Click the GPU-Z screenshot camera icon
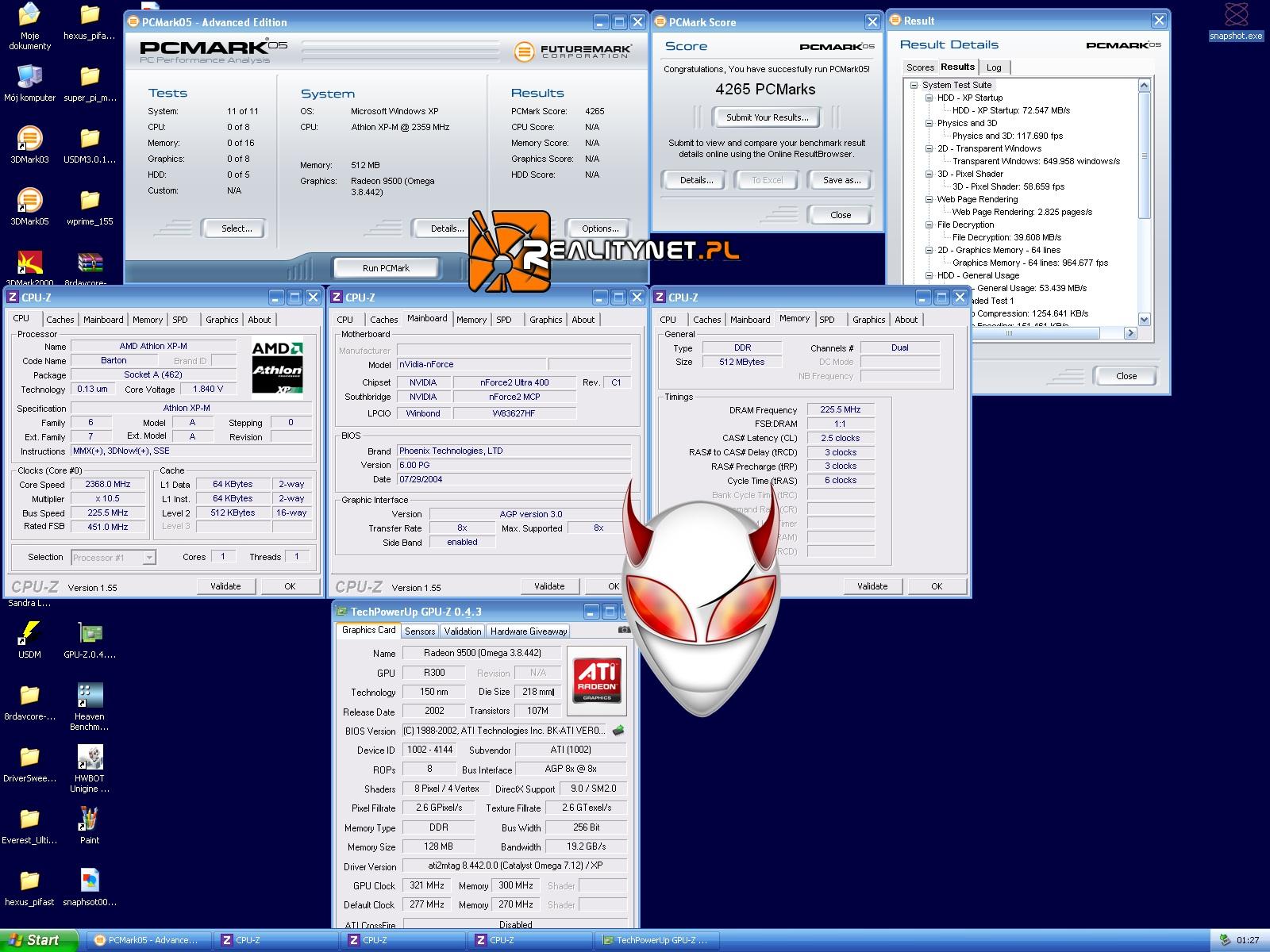This screenshot has height=952, width=1270. click(624, 630)
